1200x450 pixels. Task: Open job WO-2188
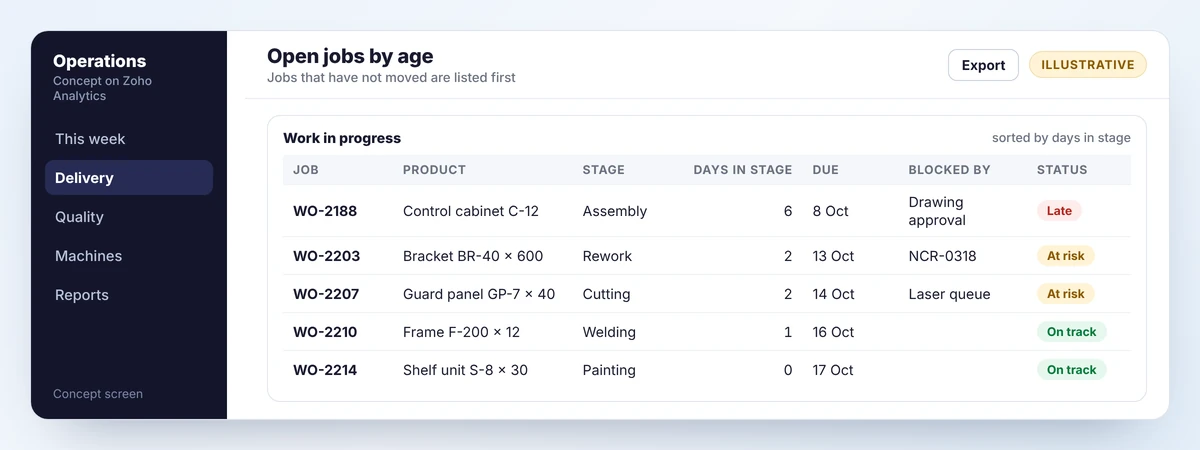point(325,211)
